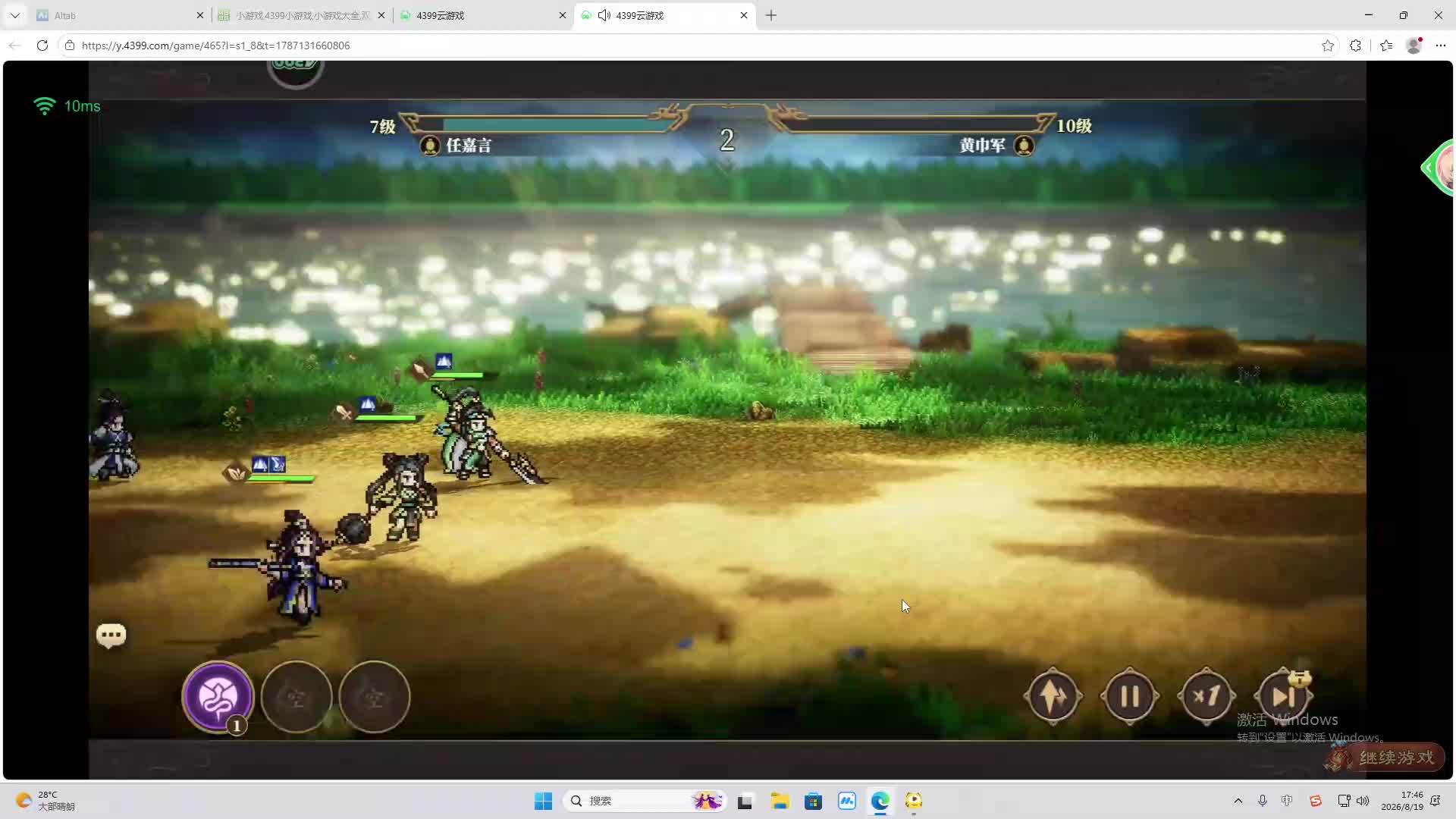1456x819 pixels.
Task: Open a new browser tab
Action: pyautogui.click(x=771, y=15)
